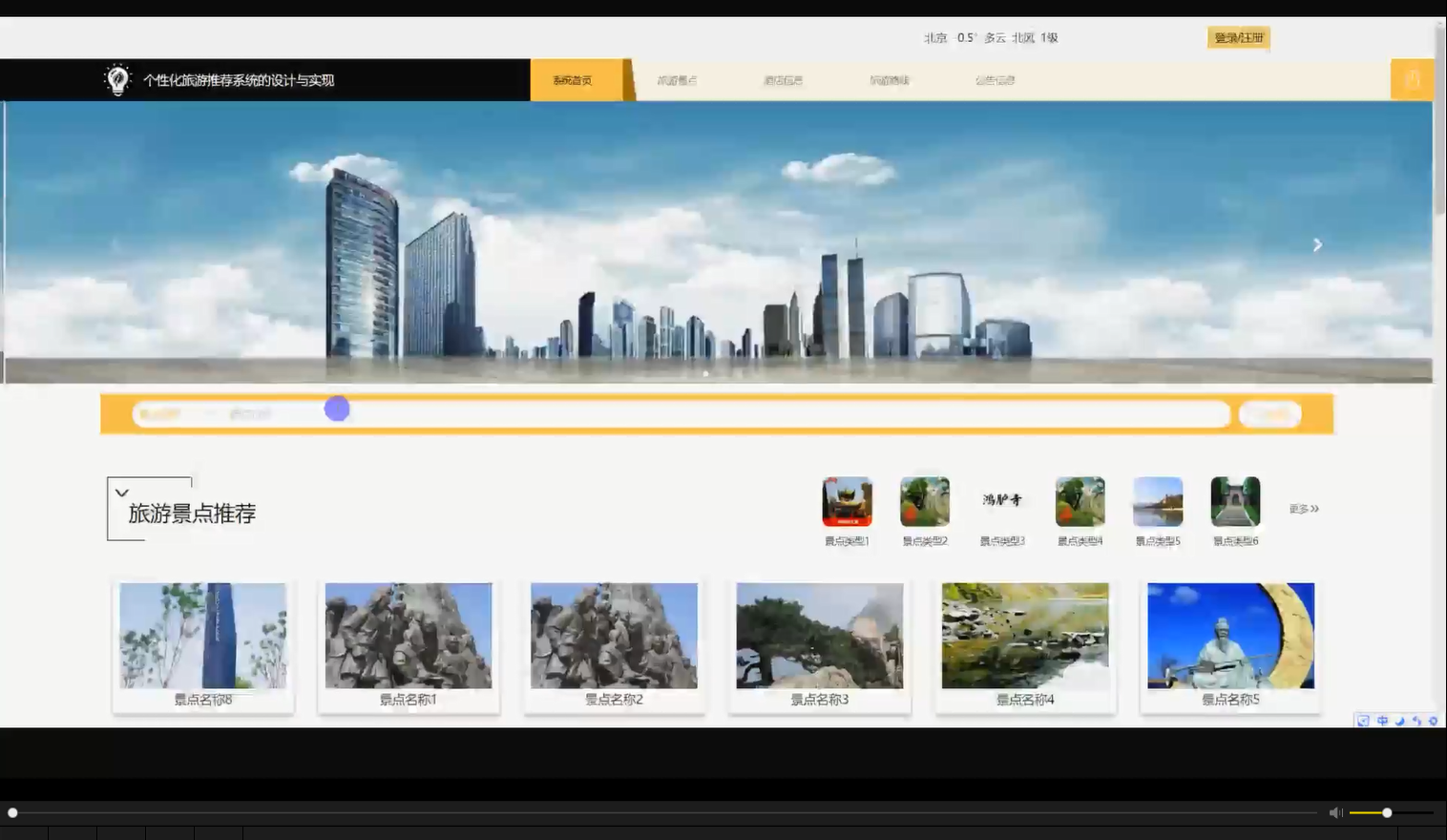The height and width of the screenshot is (840, 1447).
Task: Mute the video using the speaker icon
Action: point(1335,812)
